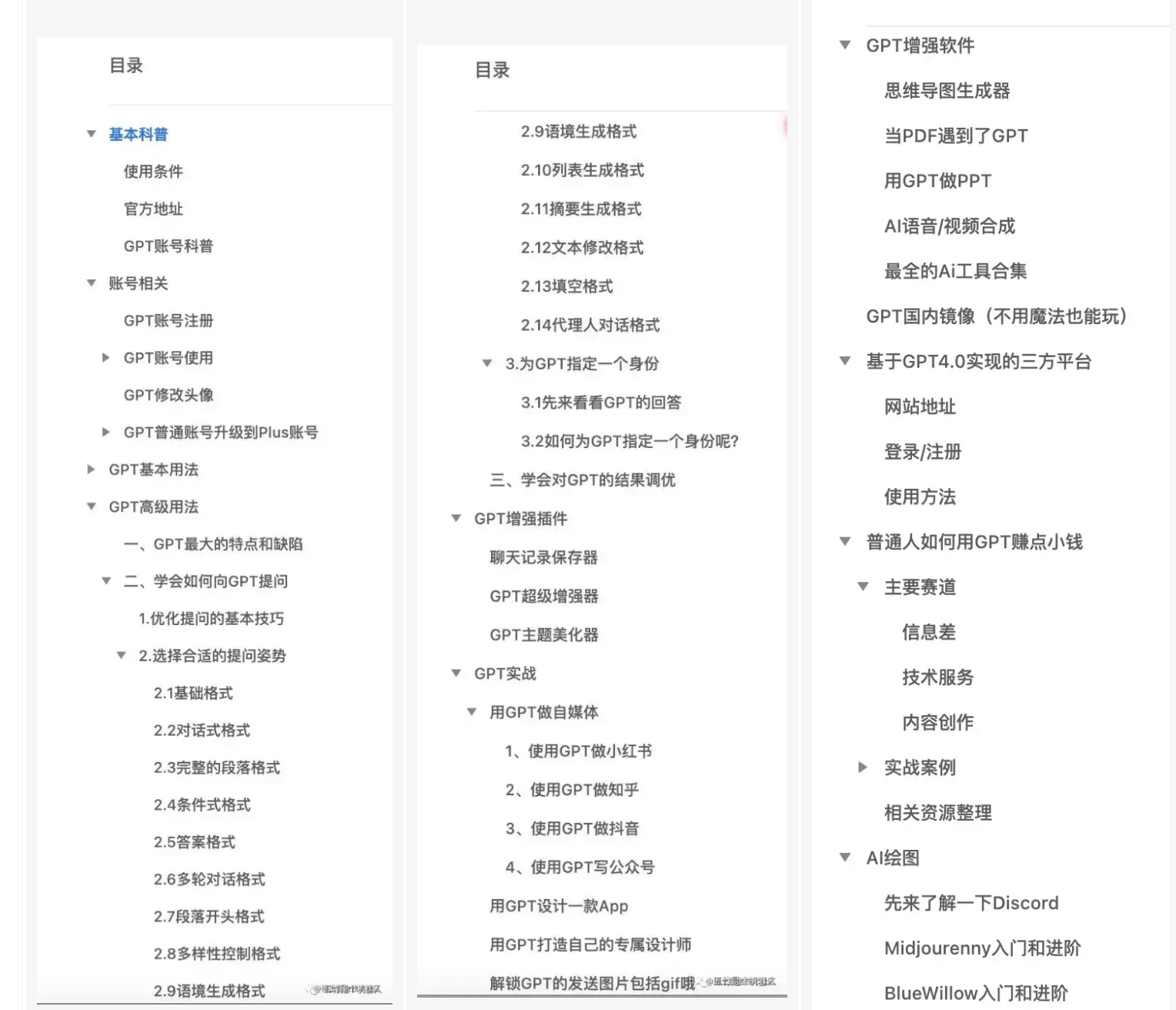1176x1010 pixels.
Task: Expand the GPT基本用法 section
Action: [92, 469]
